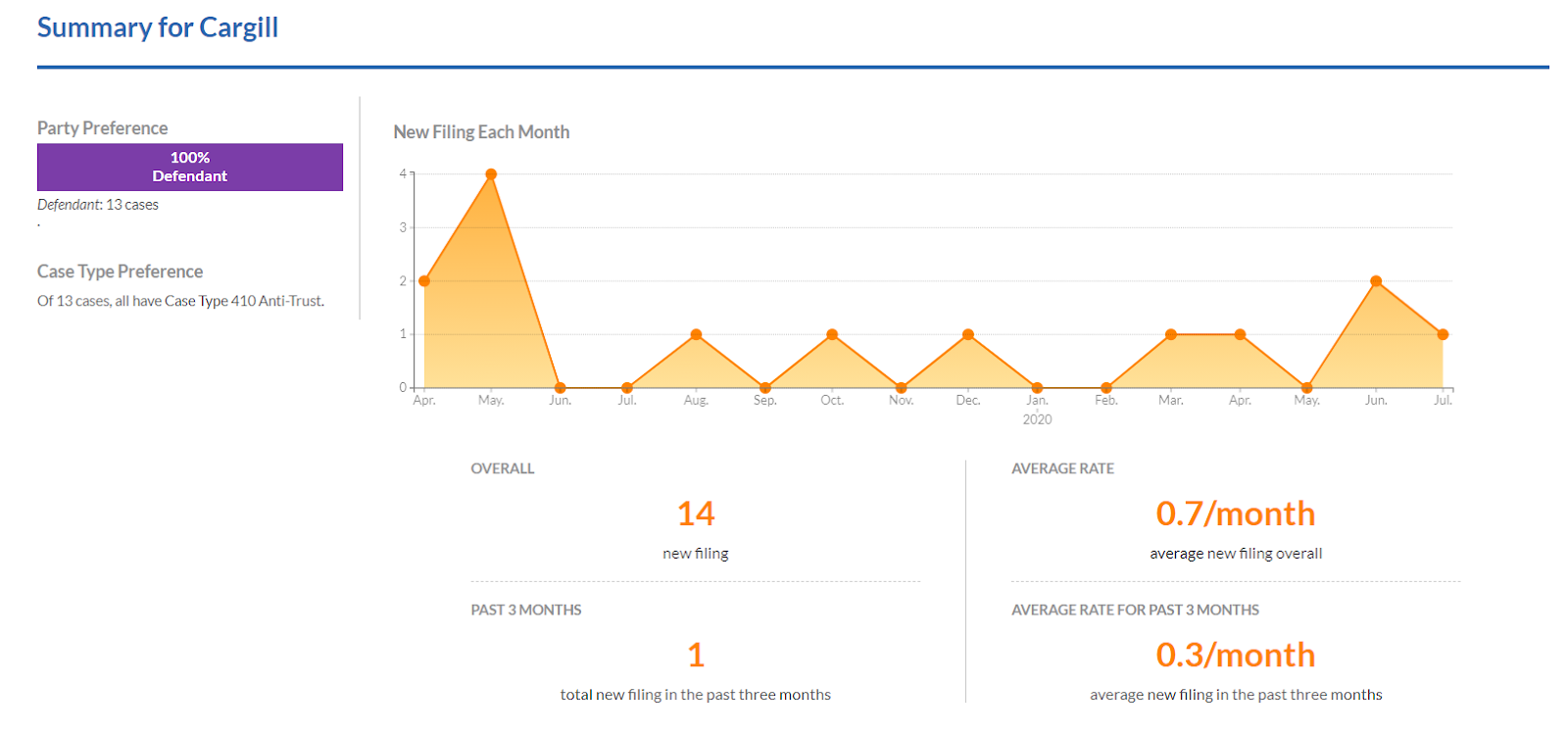1568x733 pixels.
Task: Click the 'PAST 3 MONTHS' section label
Action: 526,610
